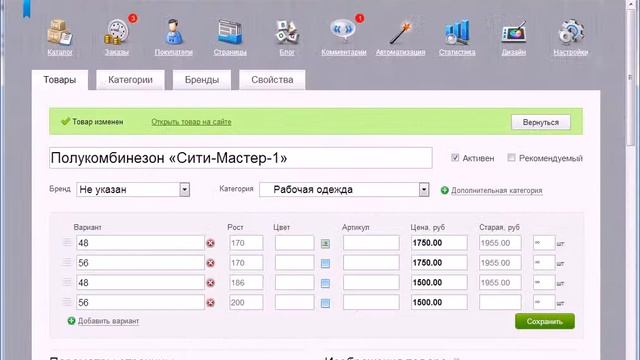
Task: Click the Товар изменен status message
Action: point(97,122)
